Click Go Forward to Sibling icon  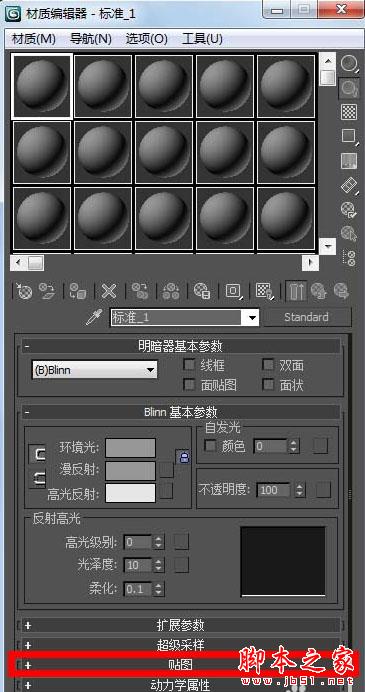click(x=341, y=292)
